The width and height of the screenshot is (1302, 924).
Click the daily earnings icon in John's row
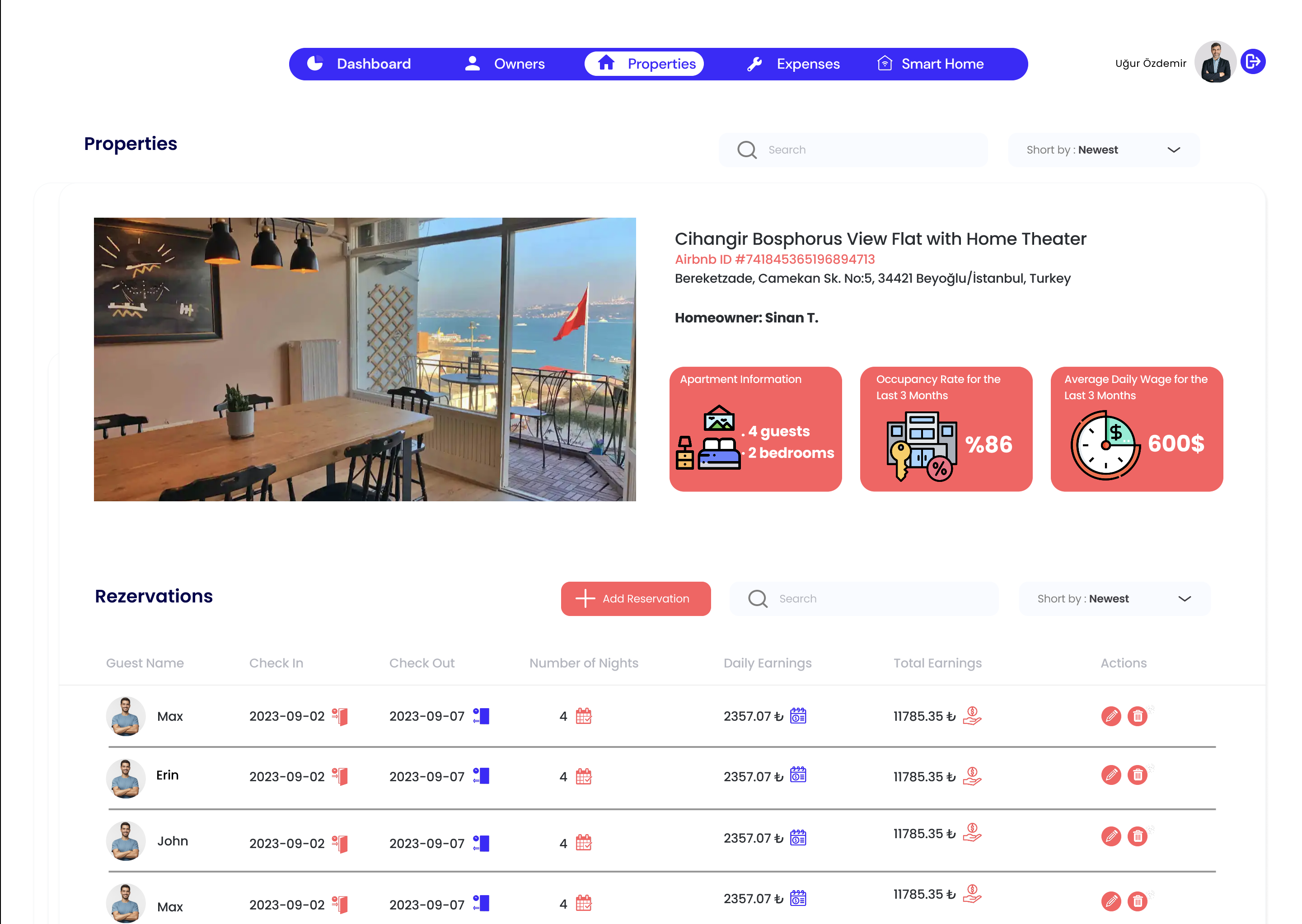(x=798, y=838)
